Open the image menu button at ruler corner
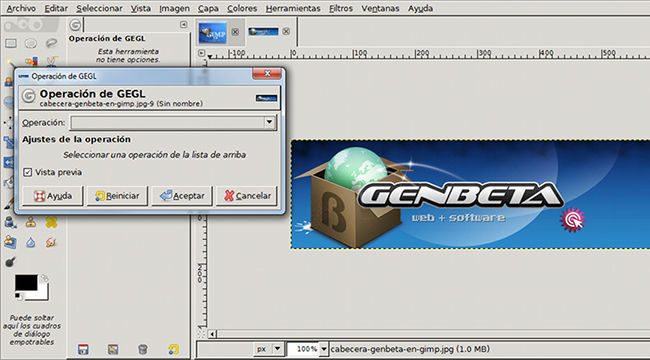The image size is (650, 360). (201, 53)
